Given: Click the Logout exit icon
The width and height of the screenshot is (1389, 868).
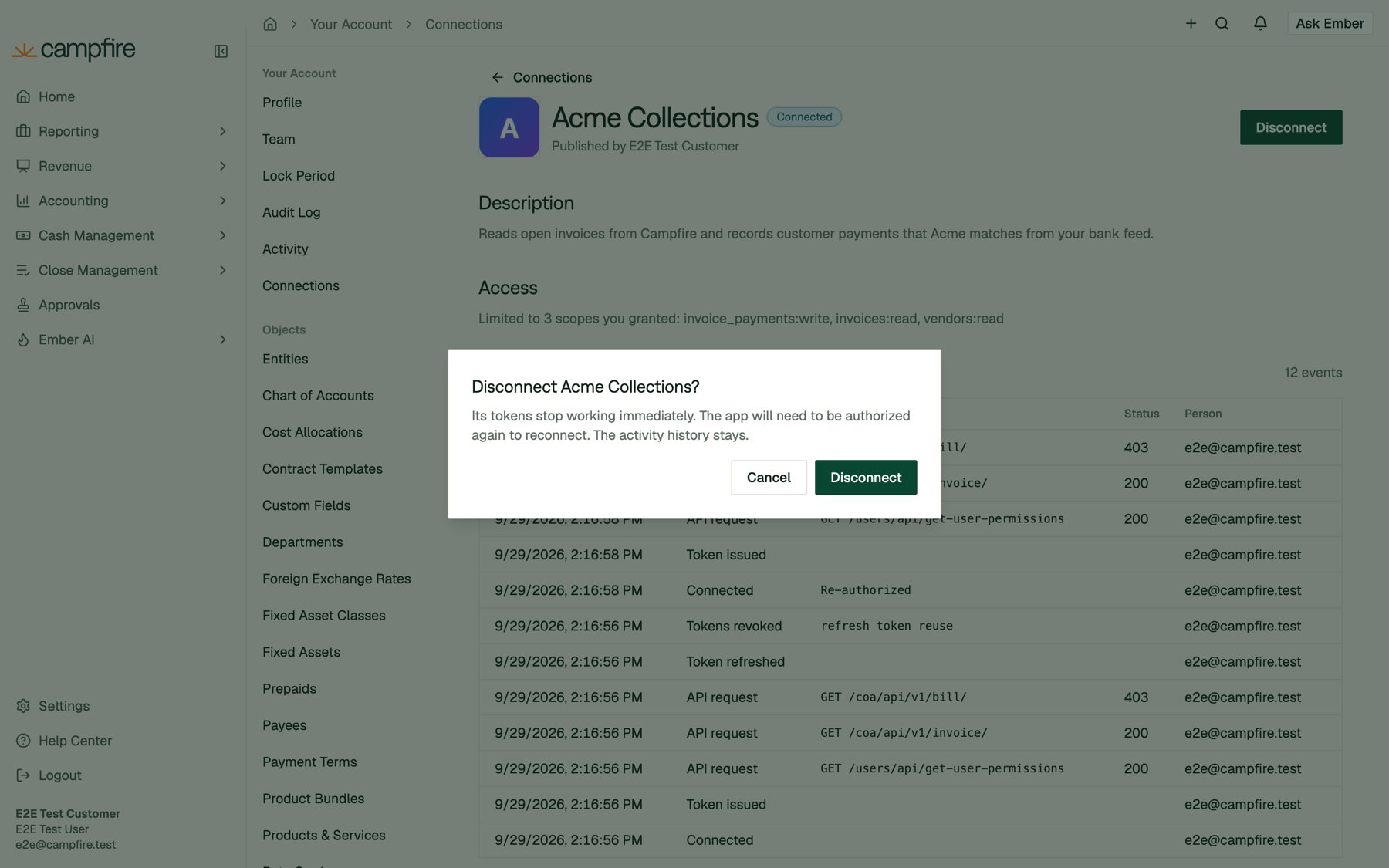Looking at the screenshot, I should [x=23, y=775].
